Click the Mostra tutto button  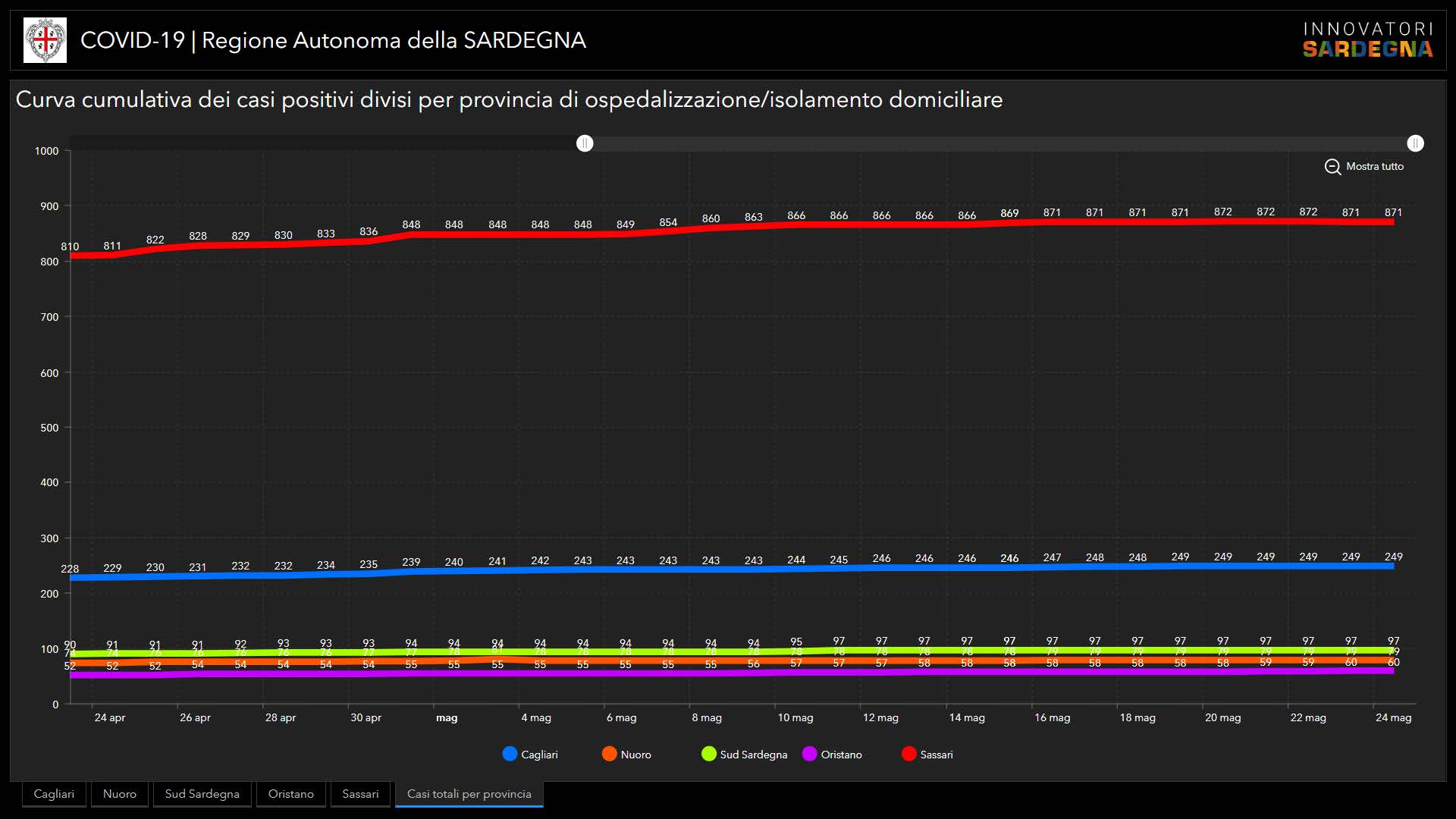(x=1374, y=167)
